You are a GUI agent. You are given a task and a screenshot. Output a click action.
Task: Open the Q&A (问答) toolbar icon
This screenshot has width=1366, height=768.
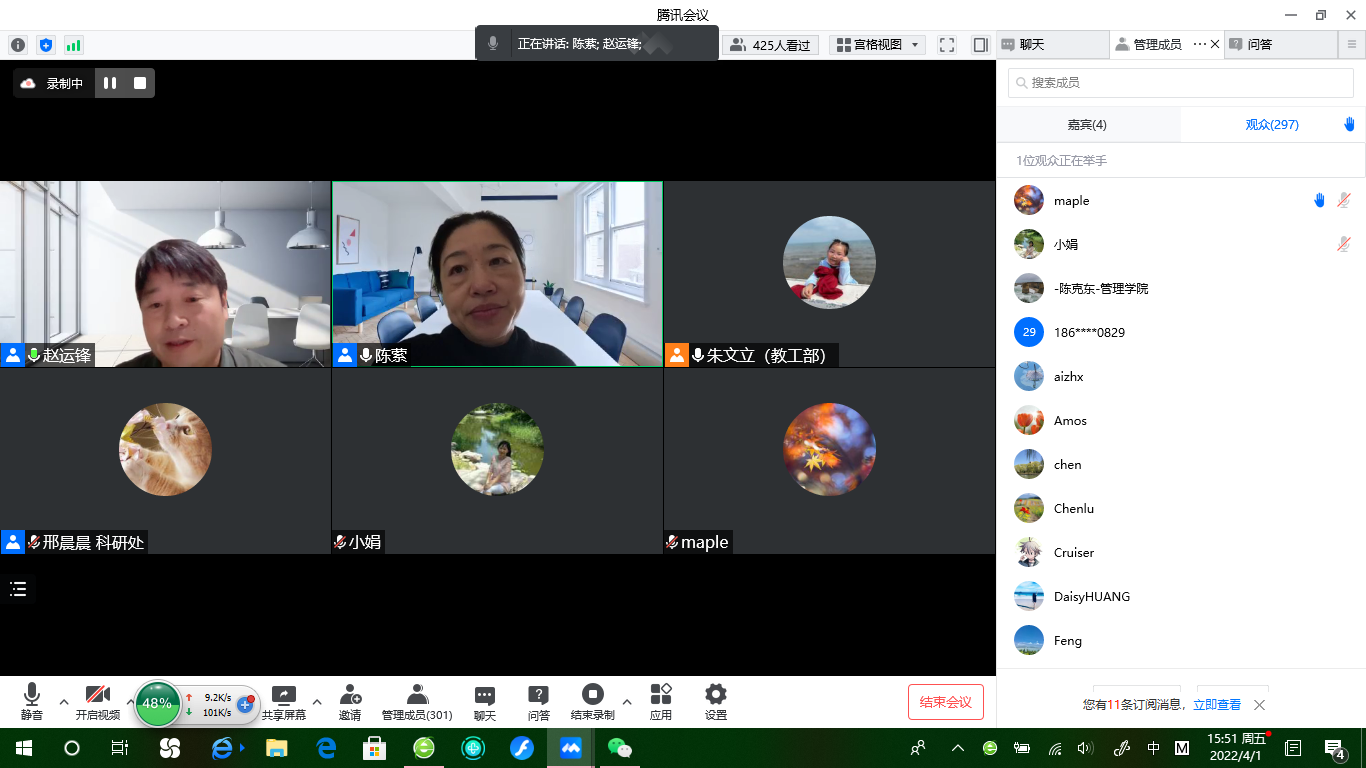pos(539,695)
